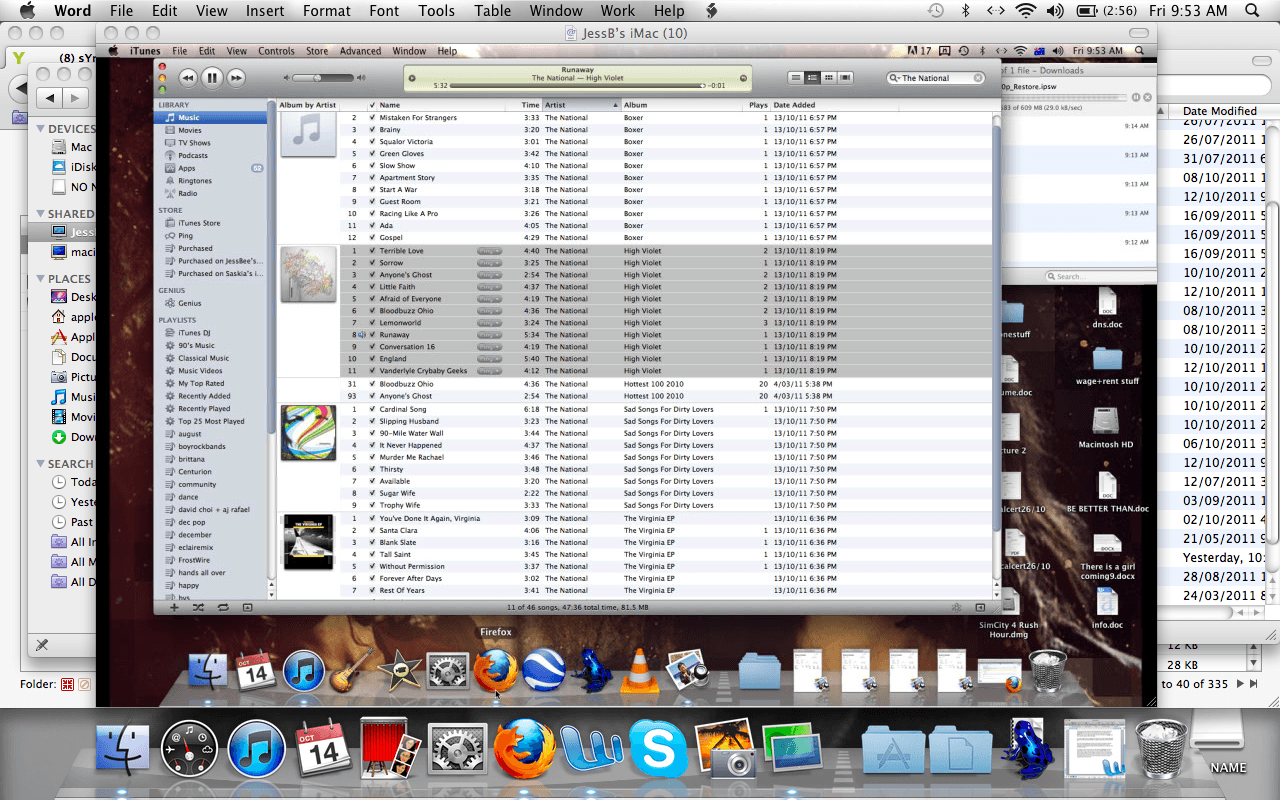Collapse the DEVICES section in Finder sidebar
Viewport: 1280px width, 800px height.
41,129
